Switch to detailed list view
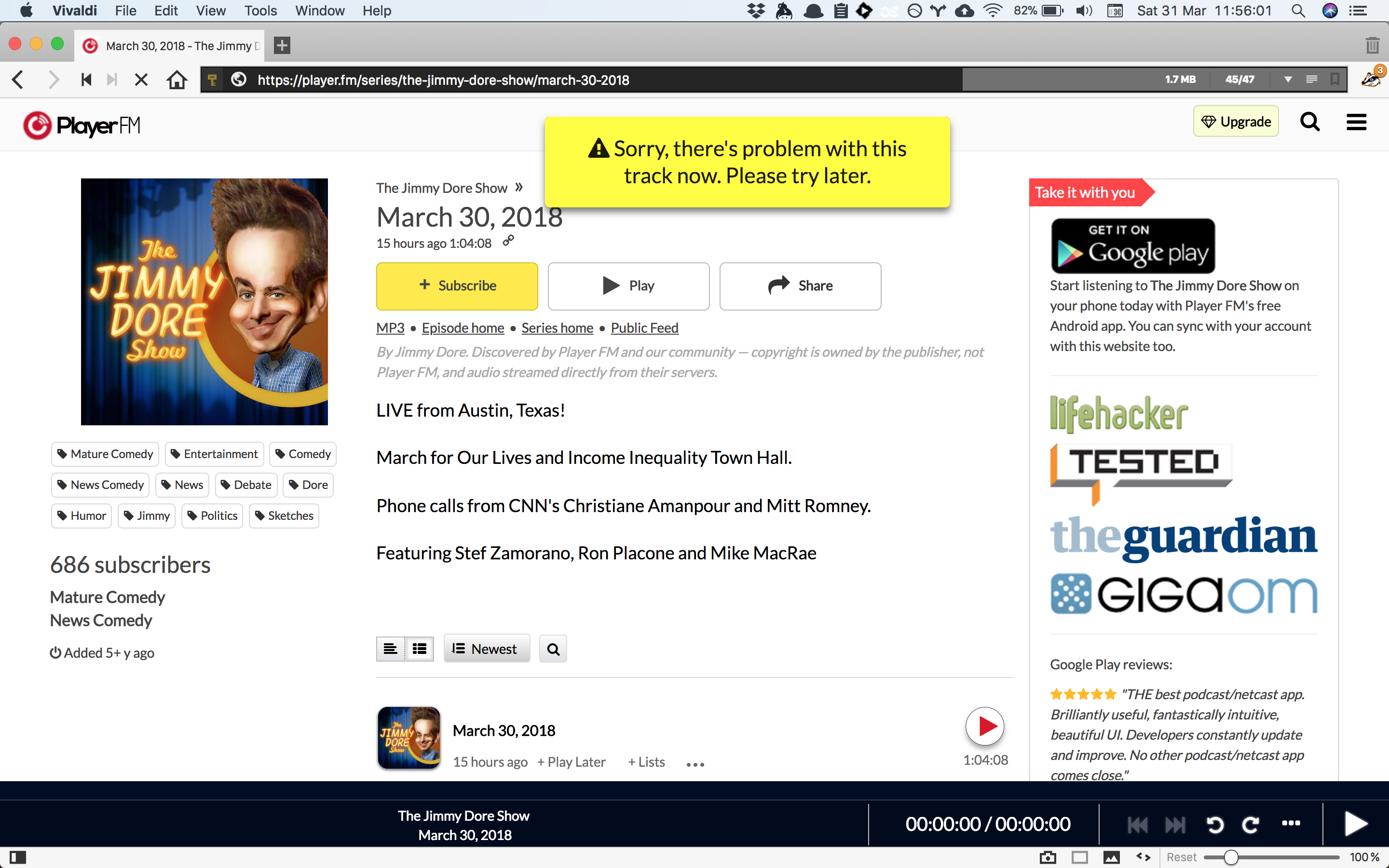The image size is (1389, 868). click(x=420, y=649)
